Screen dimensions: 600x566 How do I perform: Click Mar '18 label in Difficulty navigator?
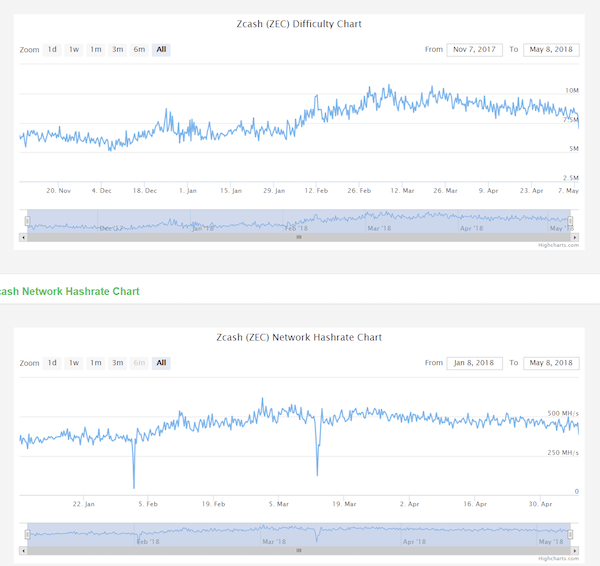379,228
